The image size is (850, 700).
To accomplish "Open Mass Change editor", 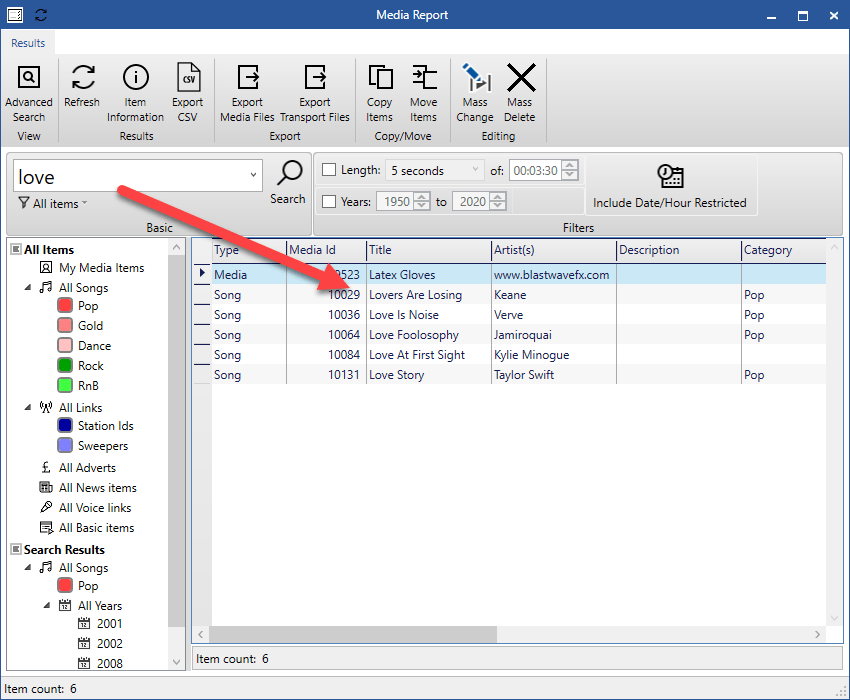I will pyautogui.click(x=475, y=94).
